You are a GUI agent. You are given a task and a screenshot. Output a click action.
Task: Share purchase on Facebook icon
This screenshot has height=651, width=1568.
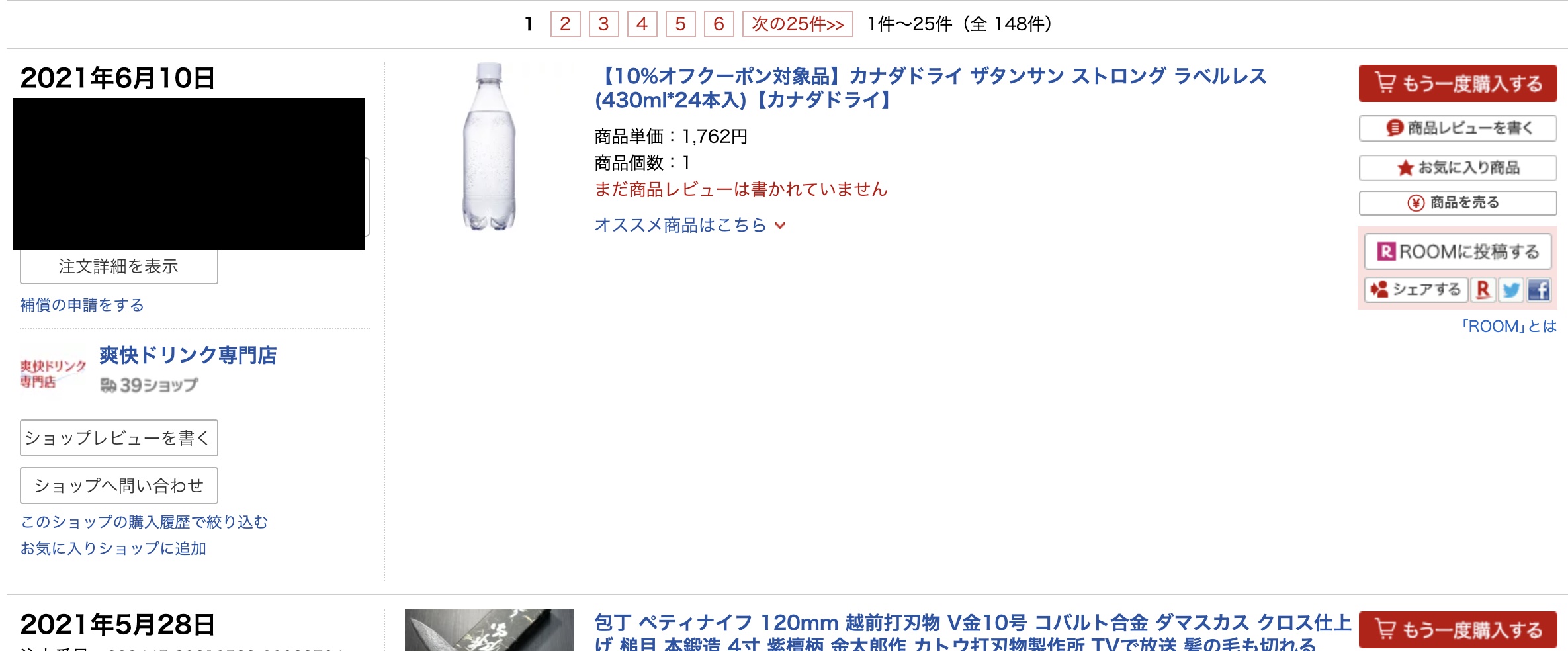pos(1539,290)
